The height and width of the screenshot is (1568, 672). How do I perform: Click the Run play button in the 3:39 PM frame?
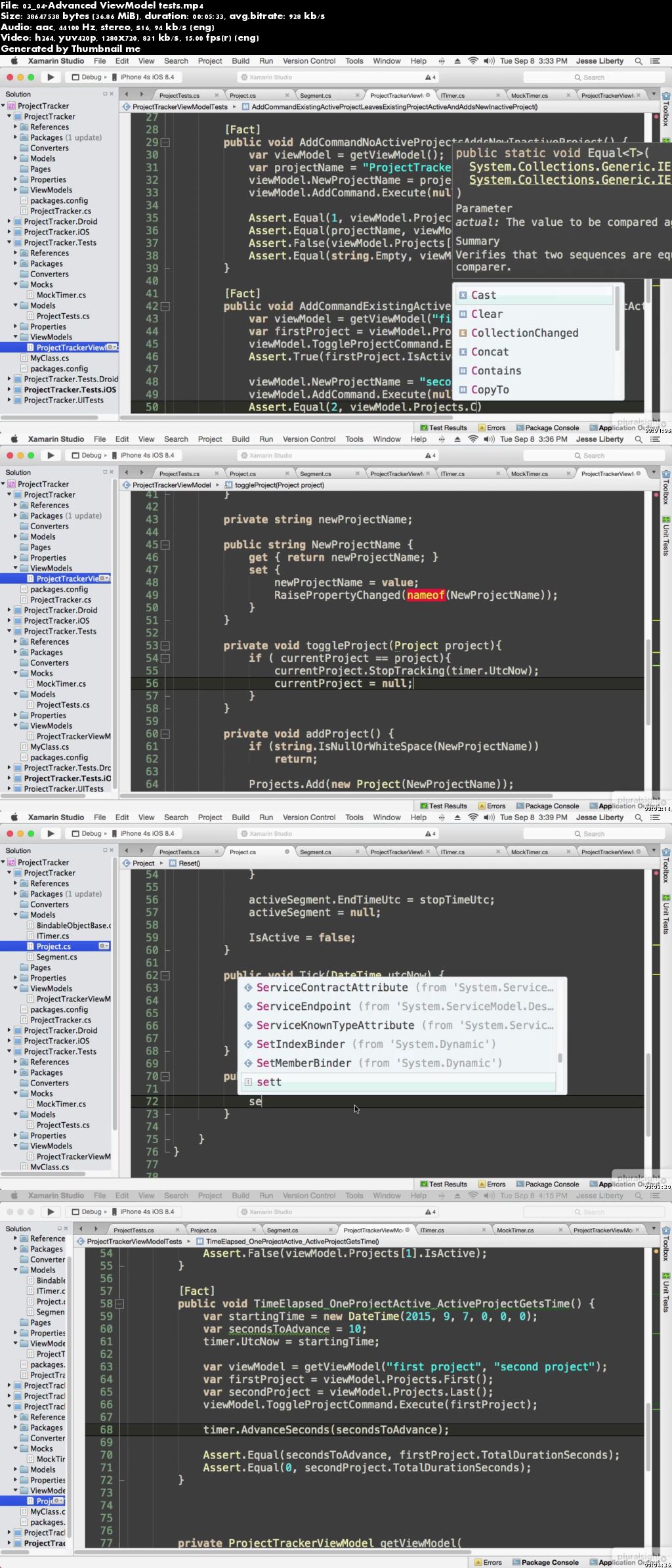tap(51, 833)
